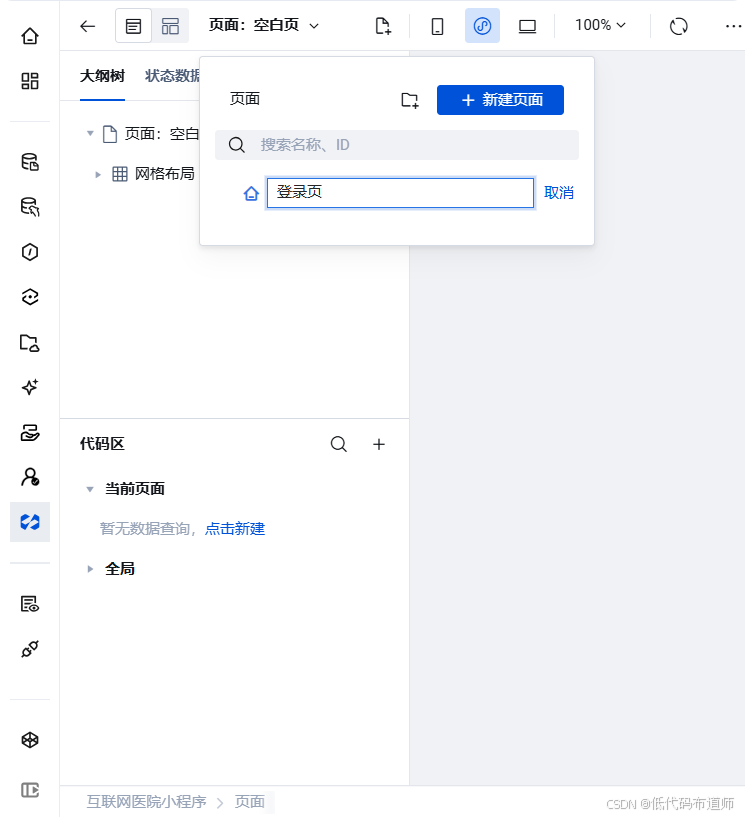Collapse the 页面: 空白 tree node
This screenshot has width=745, height=817.
point(90,133)
